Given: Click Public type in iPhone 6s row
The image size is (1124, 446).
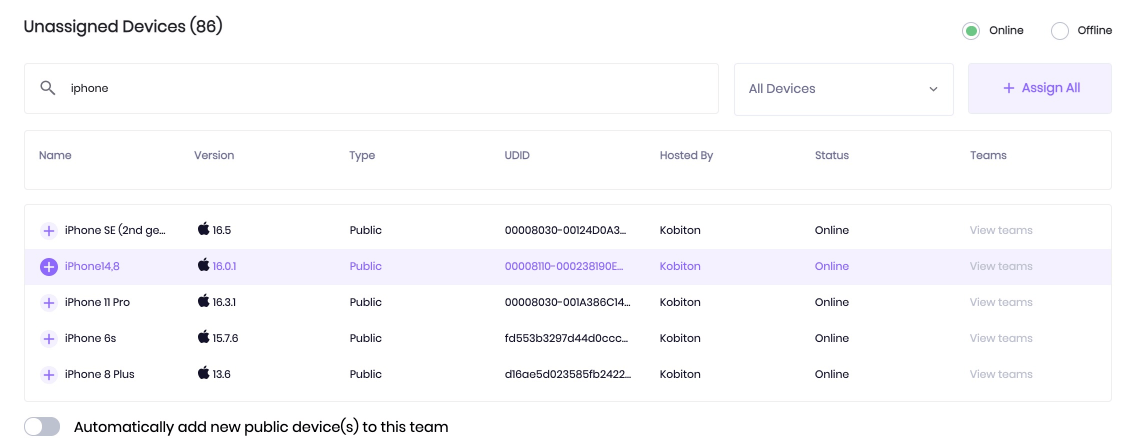Looking at the screenshot, I should [x=366, y=338].
